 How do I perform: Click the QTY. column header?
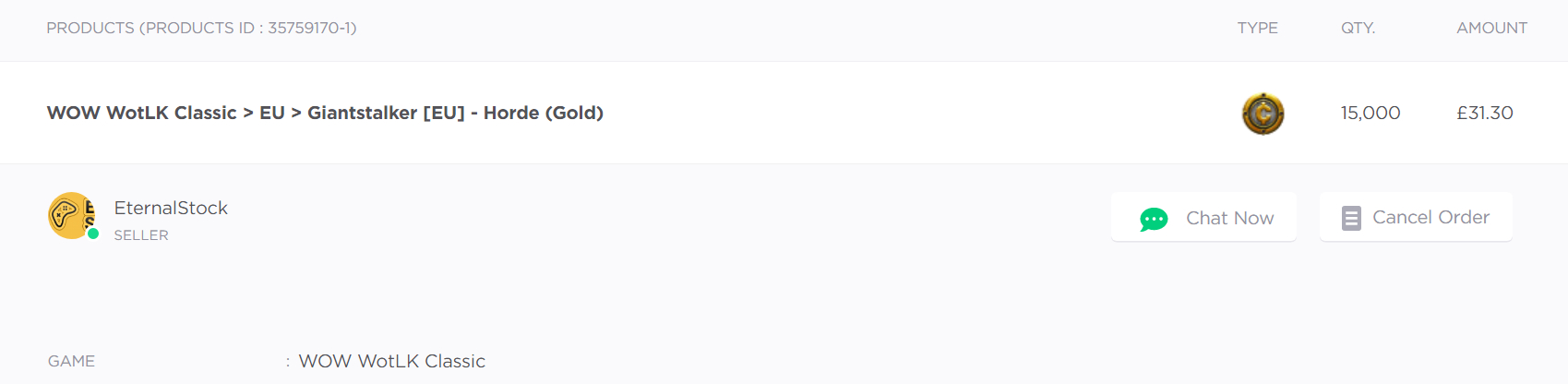[1358, 28]
